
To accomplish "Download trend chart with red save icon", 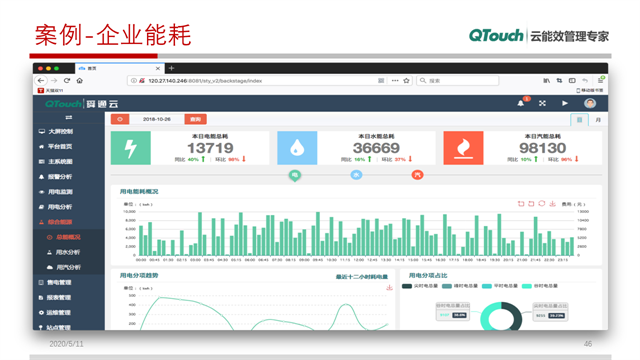I will [x=389, y=288].
